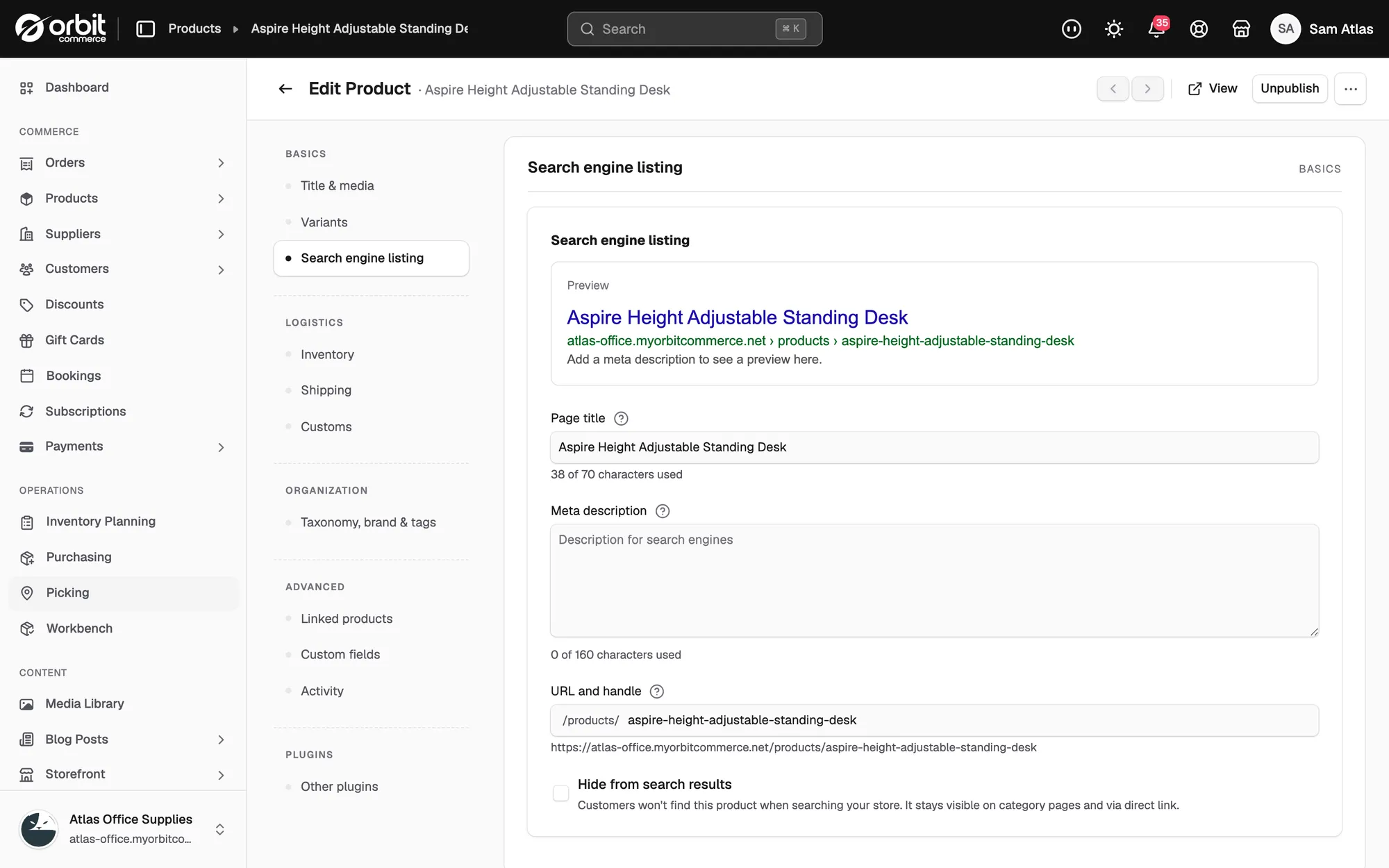Expand the Payments submenu chevron
The image size is (1389, 868).
pos(221,447)
